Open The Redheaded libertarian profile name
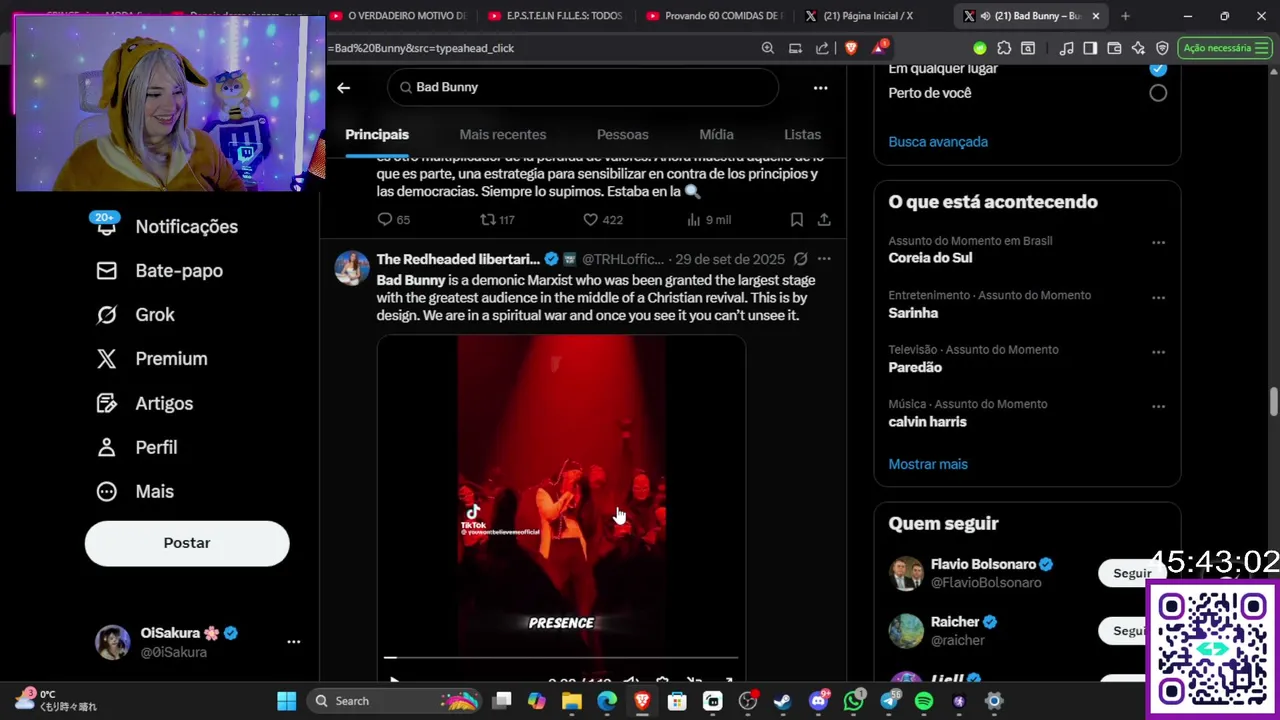The height and width of the screenshot is (720, 1280). [458, 259]
